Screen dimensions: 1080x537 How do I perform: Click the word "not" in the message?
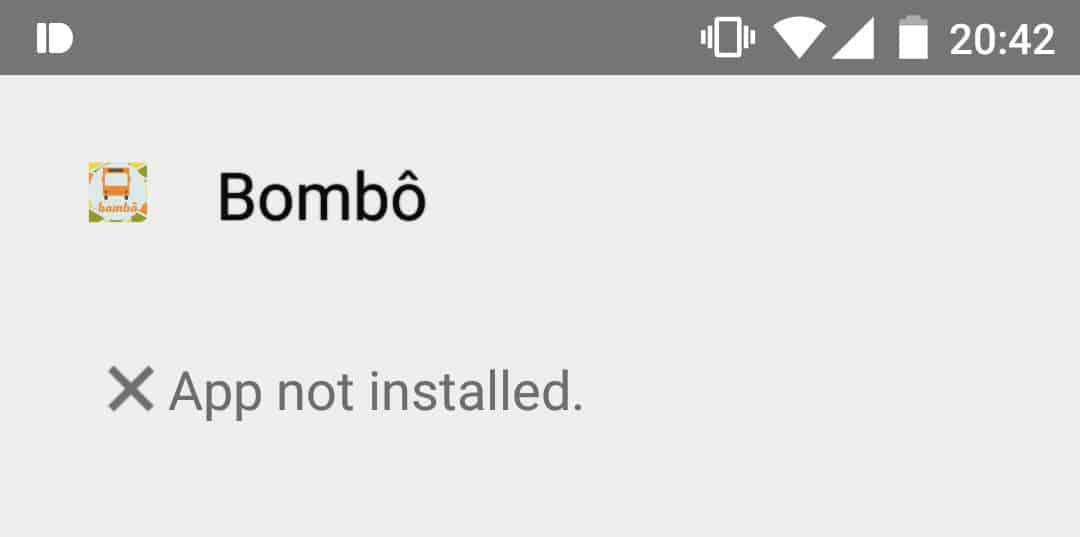316,392
